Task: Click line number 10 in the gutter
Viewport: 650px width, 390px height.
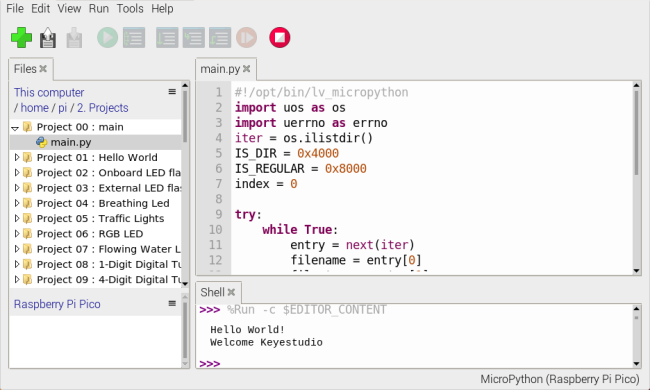Action: (x=215, y=230)
